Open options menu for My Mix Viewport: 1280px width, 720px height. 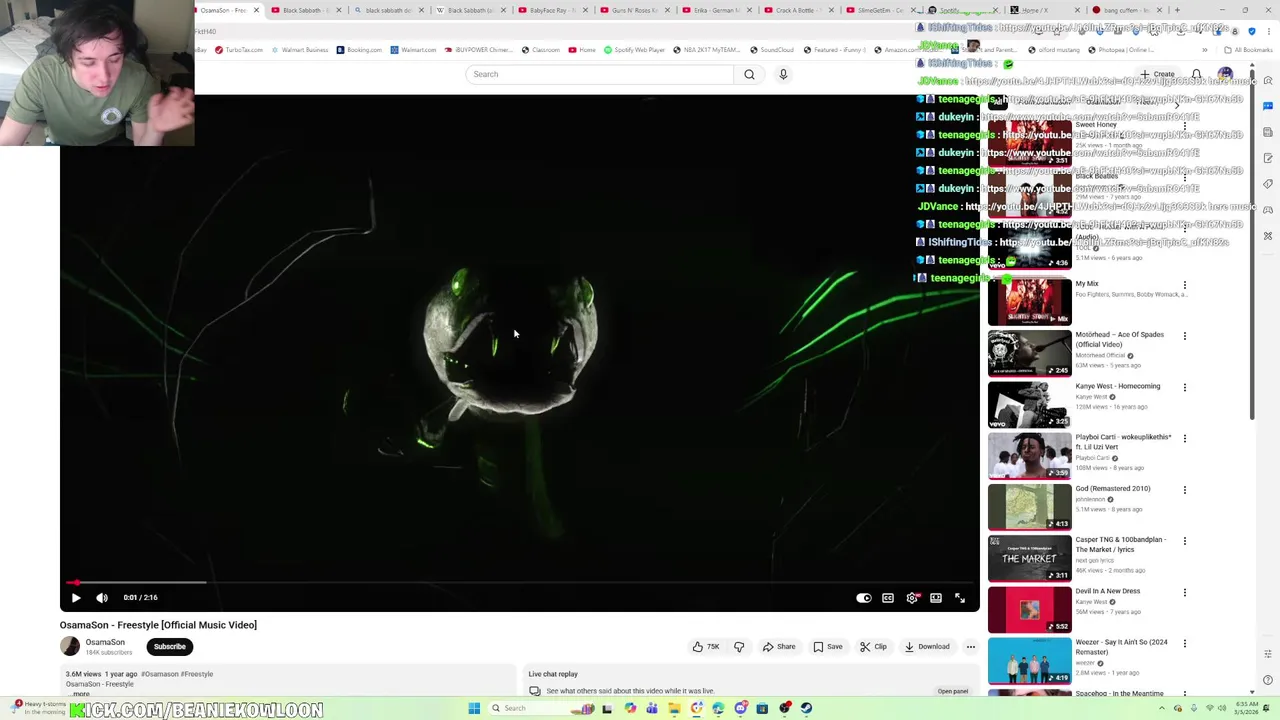1185,285
